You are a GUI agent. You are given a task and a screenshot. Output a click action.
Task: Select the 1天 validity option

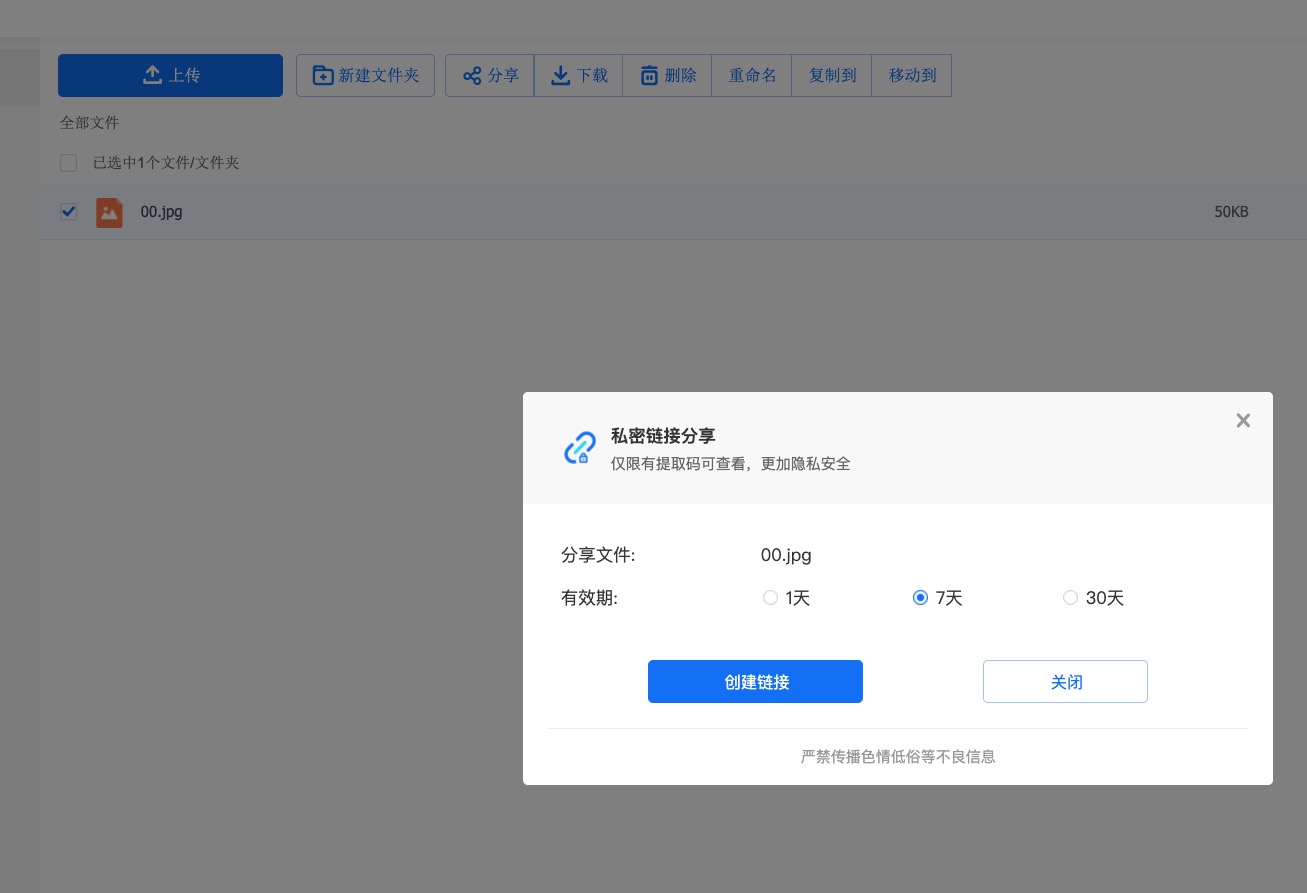coord(770,598)
